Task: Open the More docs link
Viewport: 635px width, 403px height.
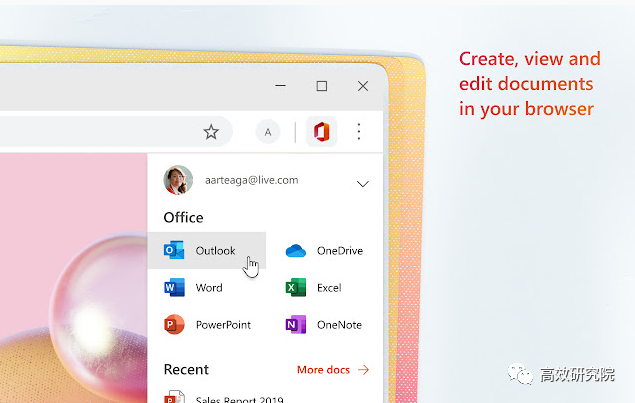Action: pos(333,369)
